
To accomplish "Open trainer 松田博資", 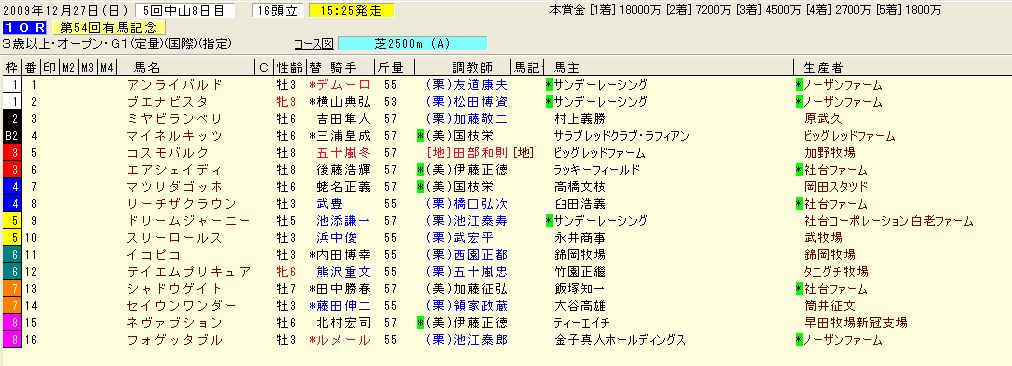I will (x=480, y=102).
